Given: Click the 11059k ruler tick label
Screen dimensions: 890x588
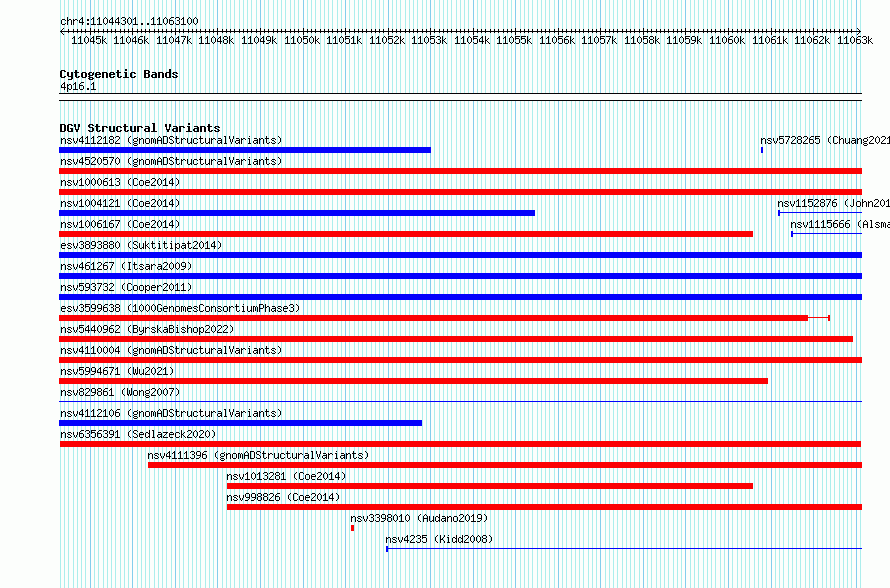Looking at the screenshot, I should pyautogui.click(x=684, y=40).
